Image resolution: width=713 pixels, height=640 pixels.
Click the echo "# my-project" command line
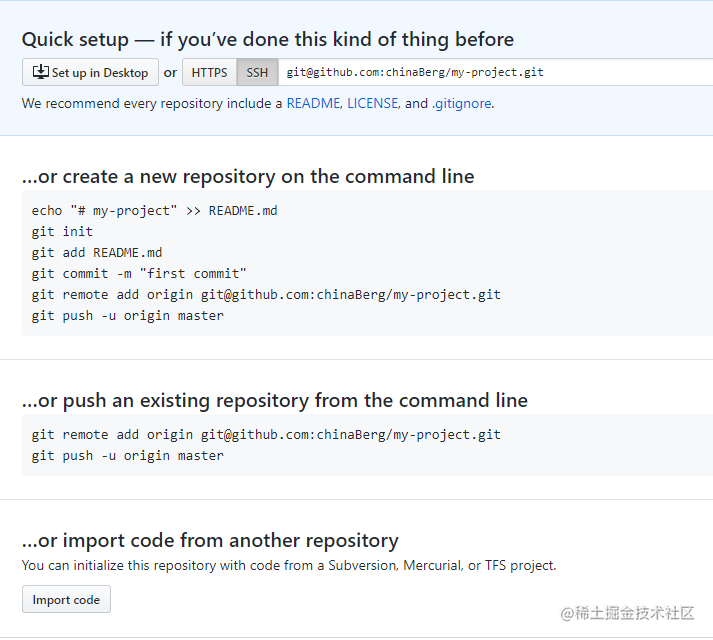coord(154,211)
